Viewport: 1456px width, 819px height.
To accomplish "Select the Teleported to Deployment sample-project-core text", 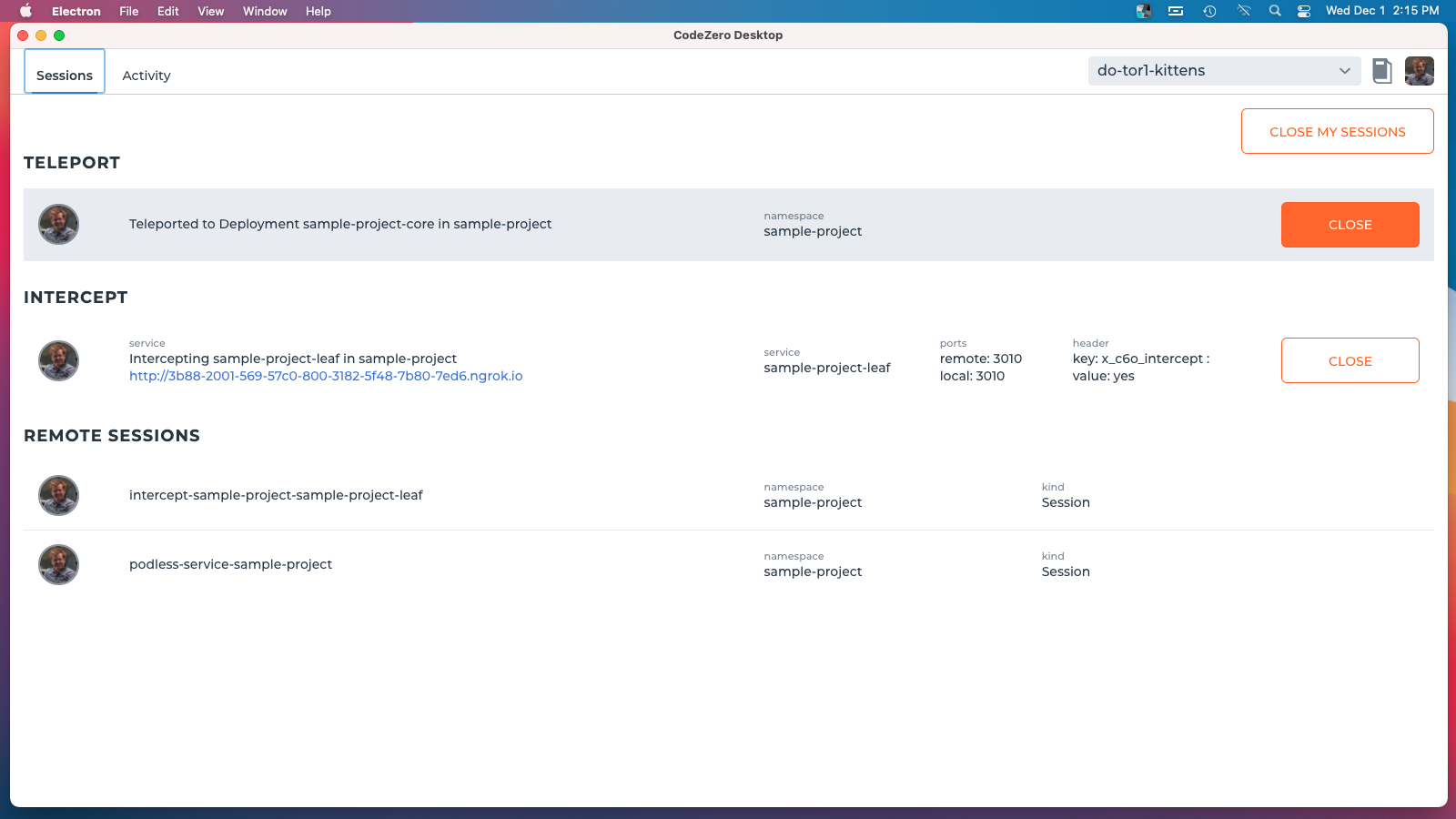I will tap(340, 224).
